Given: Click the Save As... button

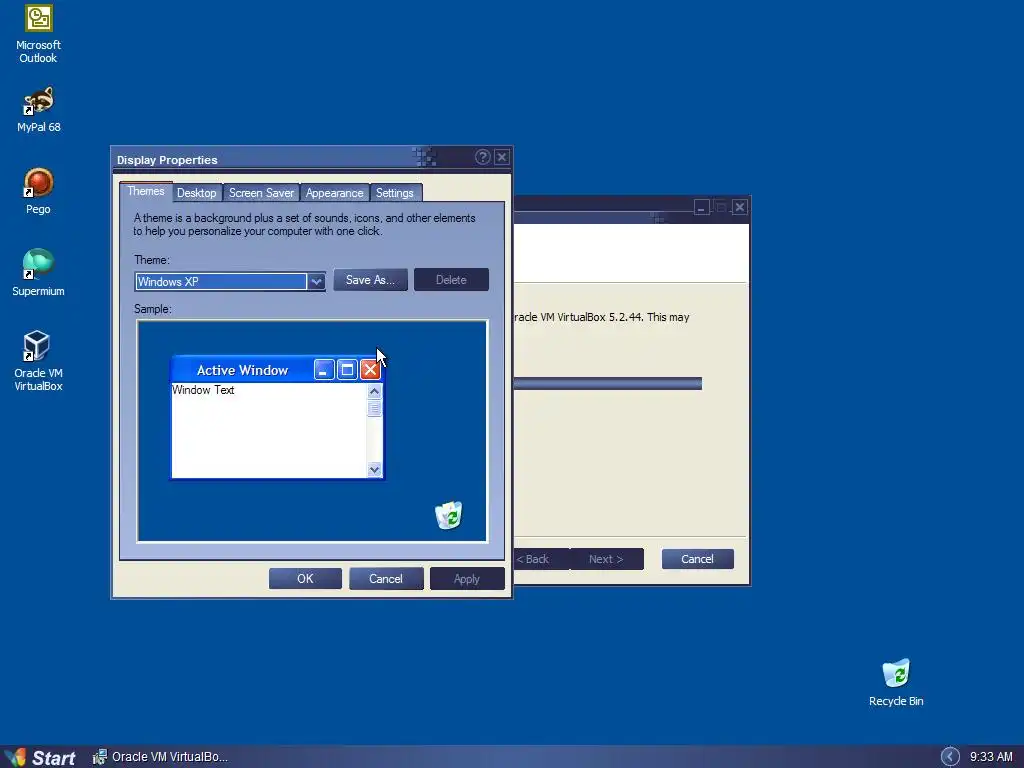Looking at the screenshot, I should (370, 280).
